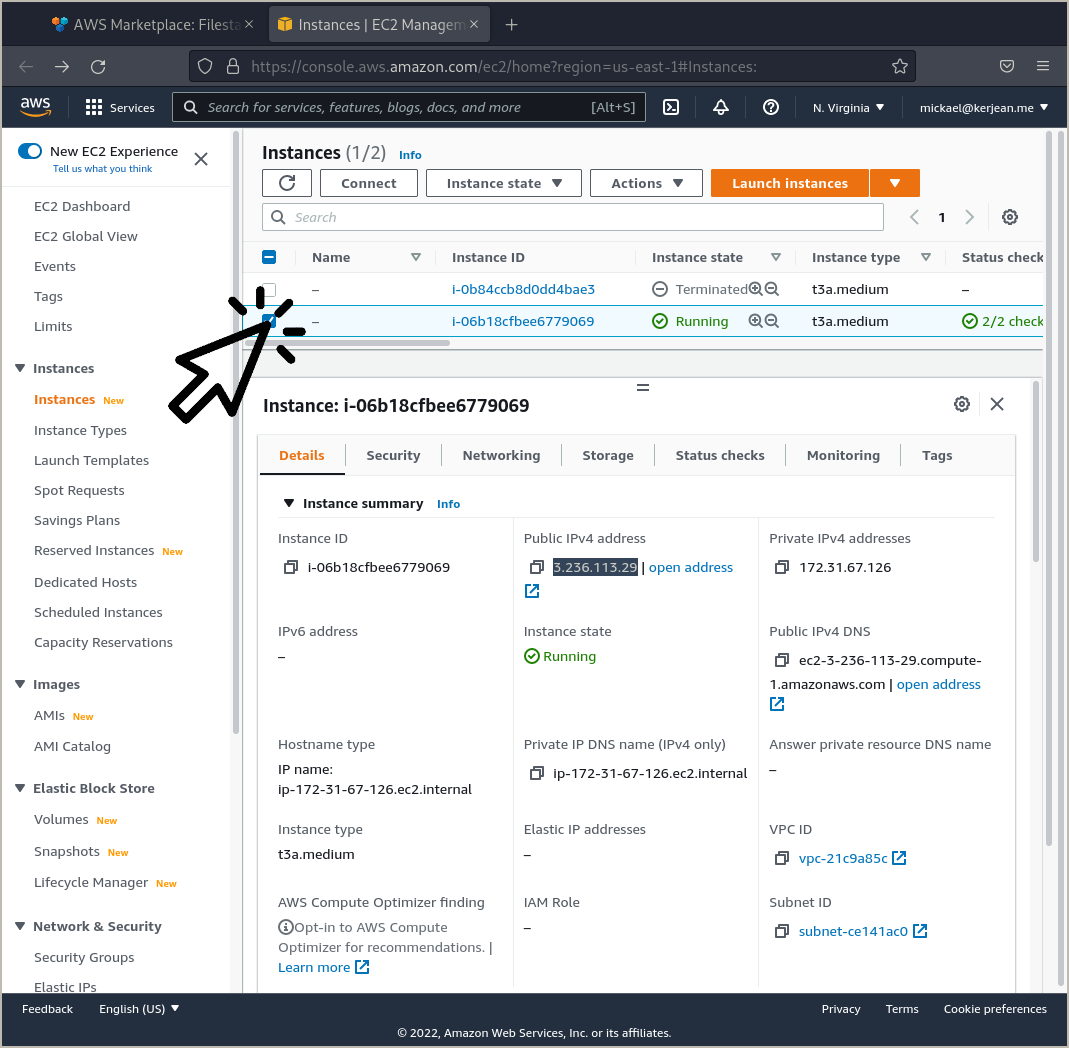Image resolution: width=1069 pixels, height=1048 pixels.
Task: Close the New EC2 Experience banner
Action: (200, 159)
